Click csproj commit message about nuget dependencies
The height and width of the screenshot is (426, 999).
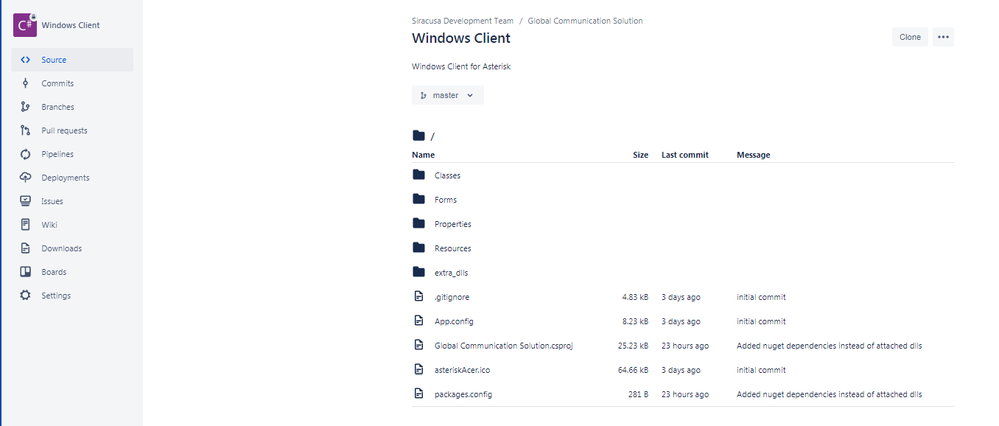(830, 346)
